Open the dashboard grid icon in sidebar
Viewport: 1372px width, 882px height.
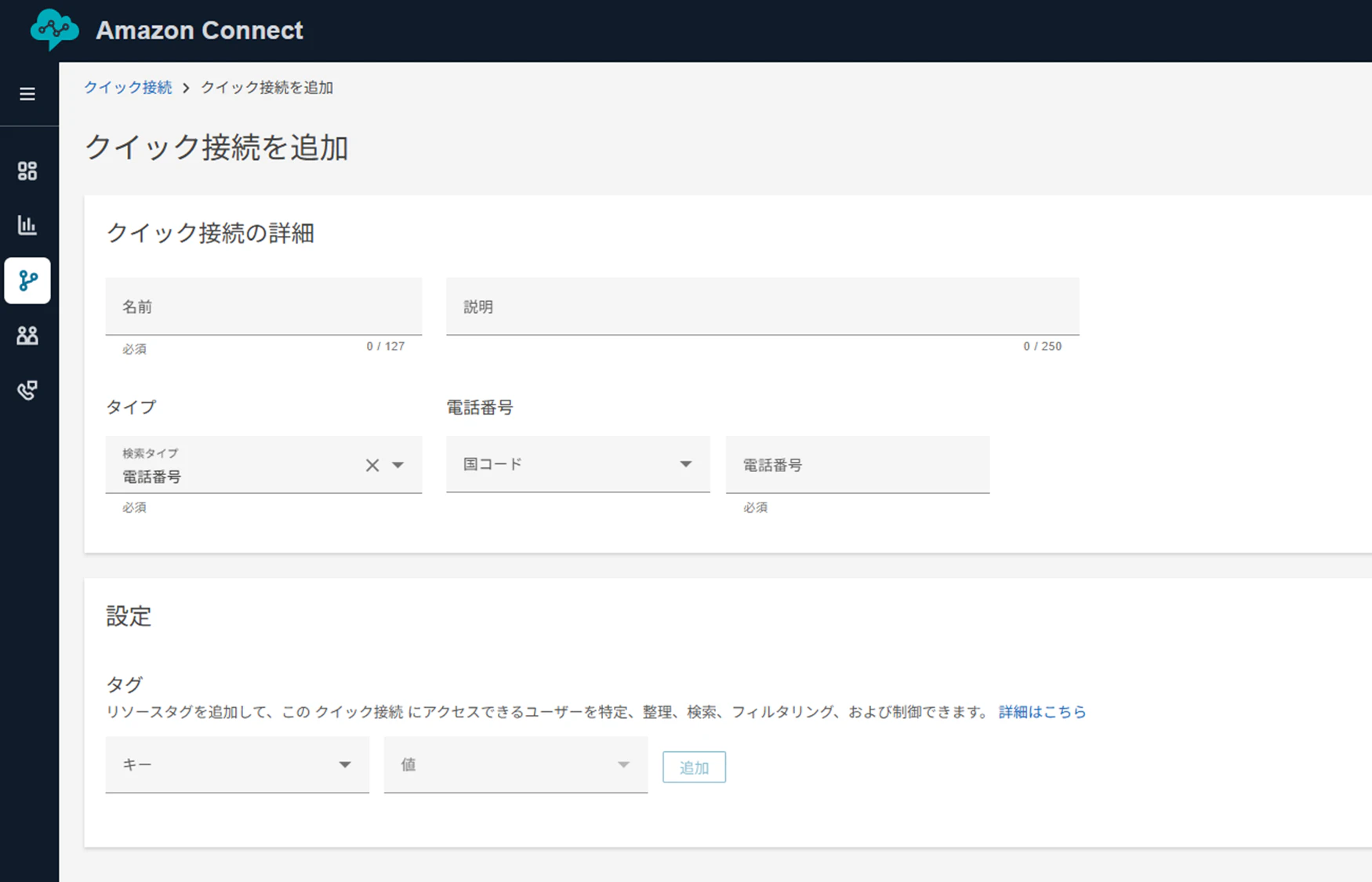point(27,171)
